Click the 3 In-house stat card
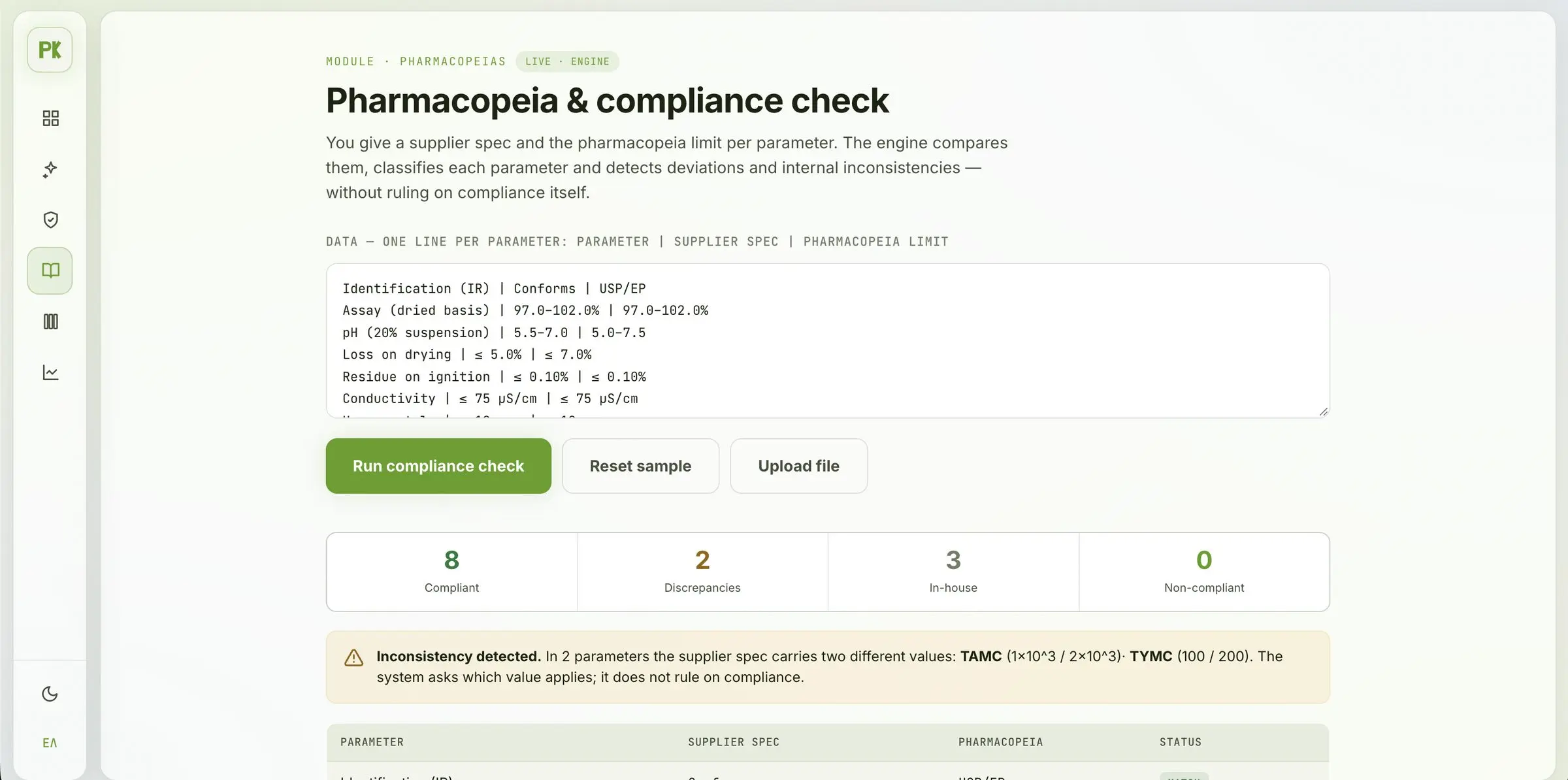The width and height of the screenshot is (1568, 780). [953, 572]
